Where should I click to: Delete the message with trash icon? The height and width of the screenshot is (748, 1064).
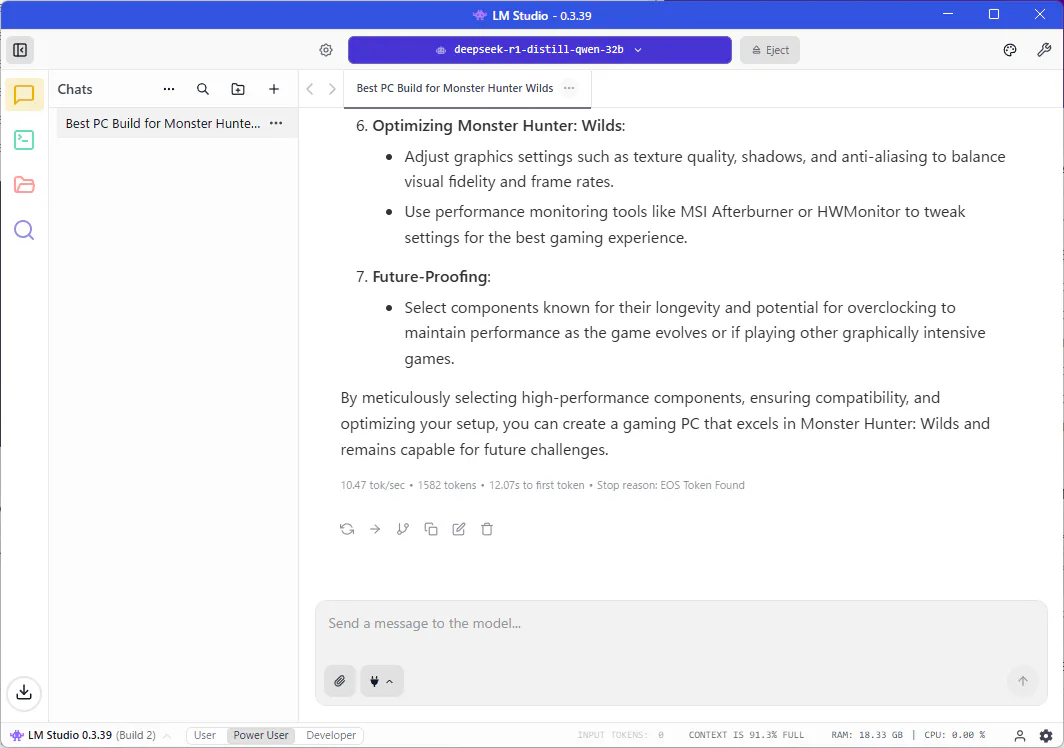(x=487, y=529)
